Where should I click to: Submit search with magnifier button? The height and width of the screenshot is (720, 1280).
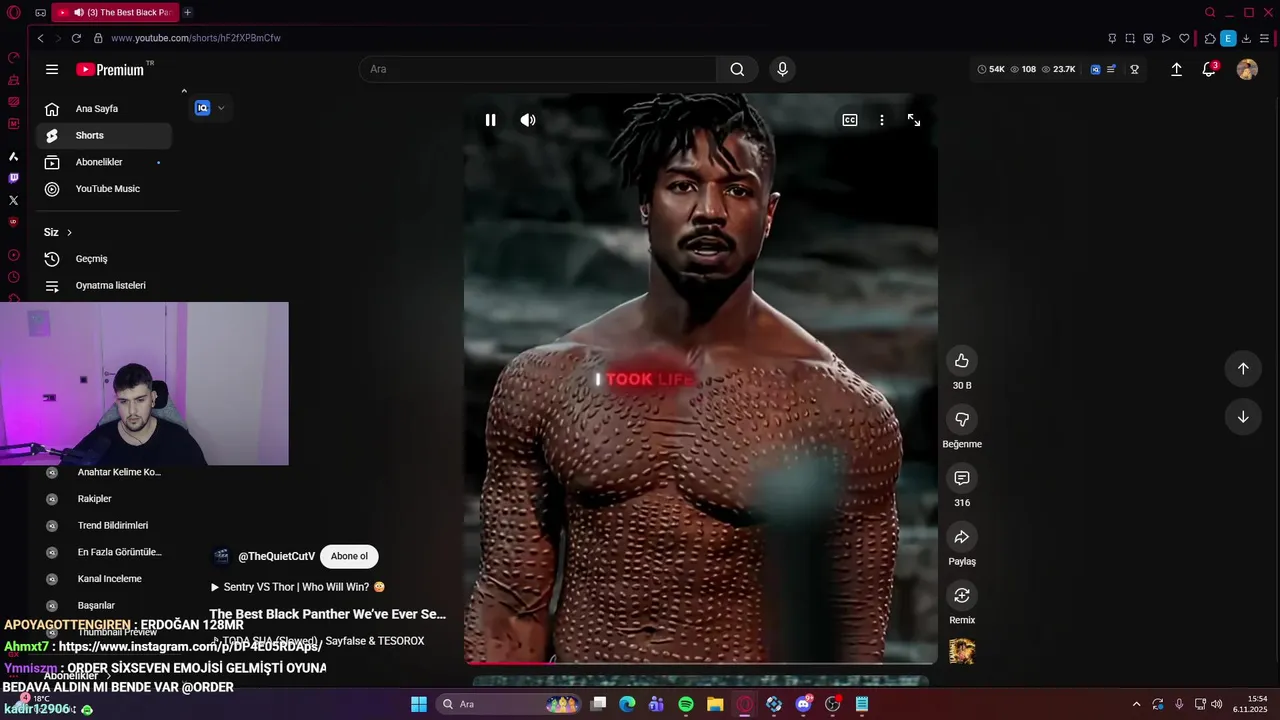pyautogui.click(x=737, y=69)
